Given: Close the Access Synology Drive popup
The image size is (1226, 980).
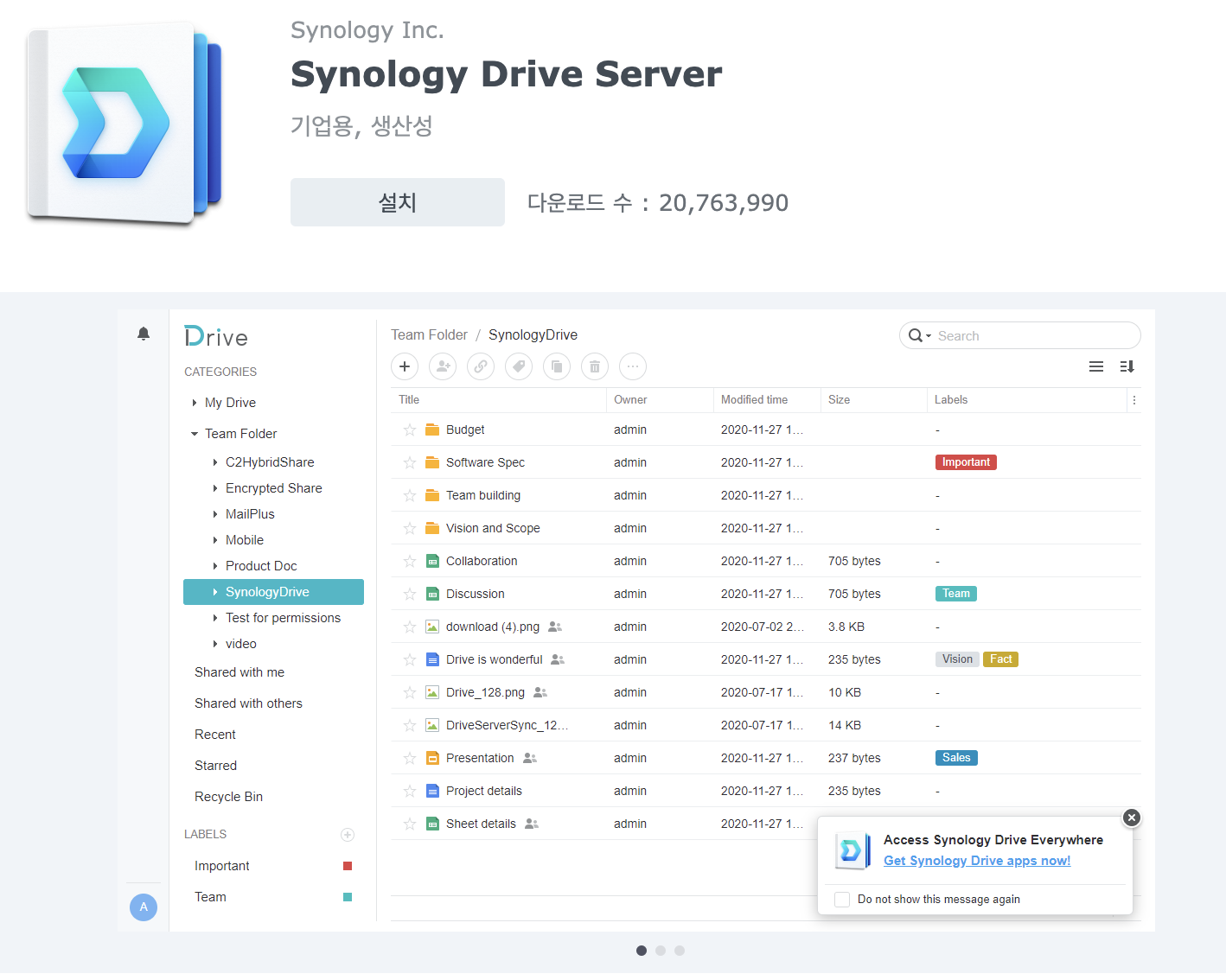Looking at the screenshot, I should coord(1132,818).
